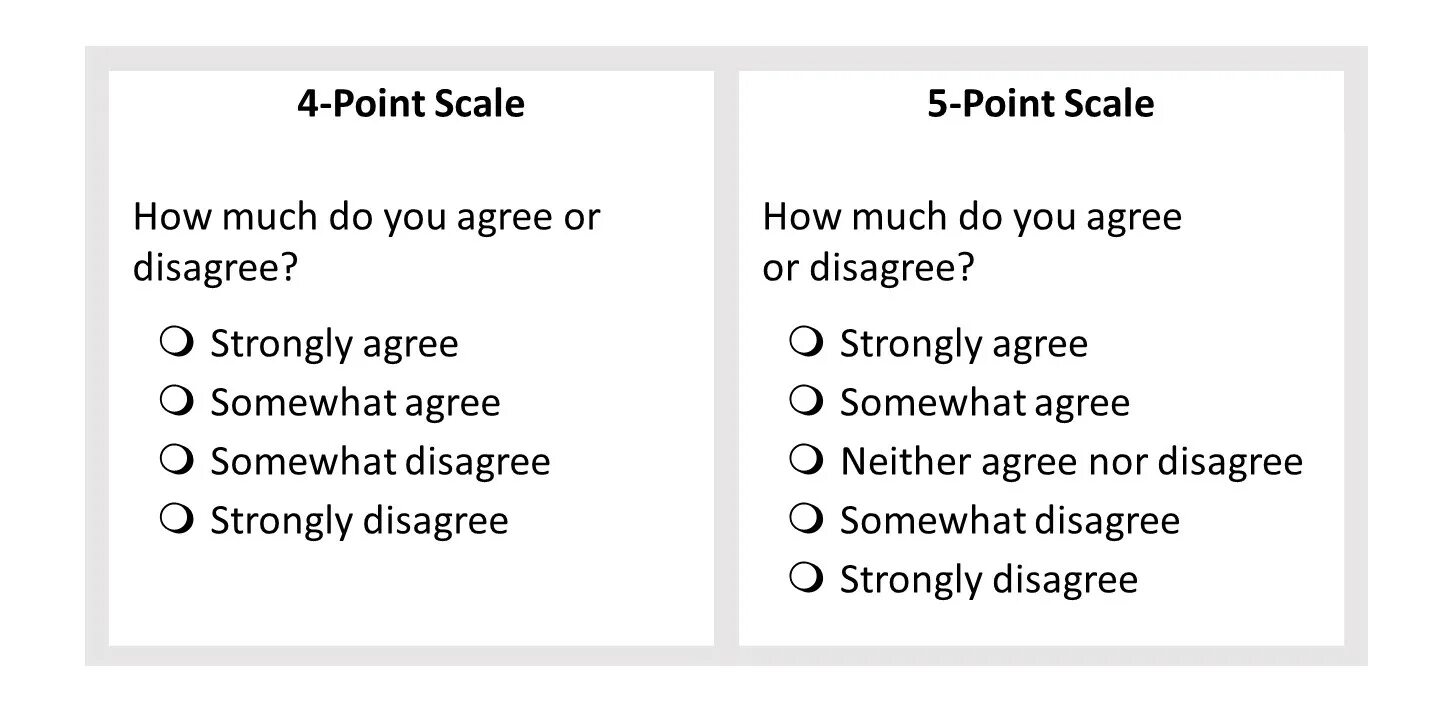Viewport: 1440px width, 720px height.
Task: Select Strongly agree on the 4-Point Scale
Action: 176,342
